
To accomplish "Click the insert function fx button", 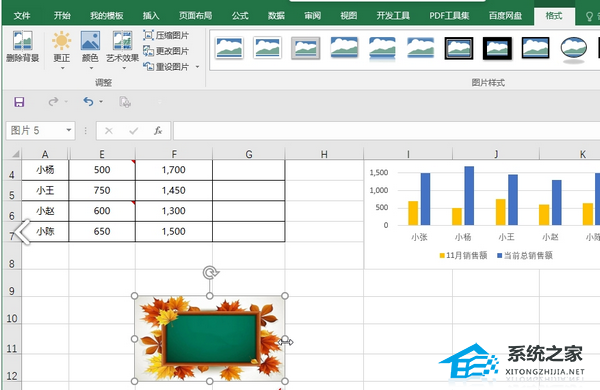I will pyautogui.click(x=158, y=131).
